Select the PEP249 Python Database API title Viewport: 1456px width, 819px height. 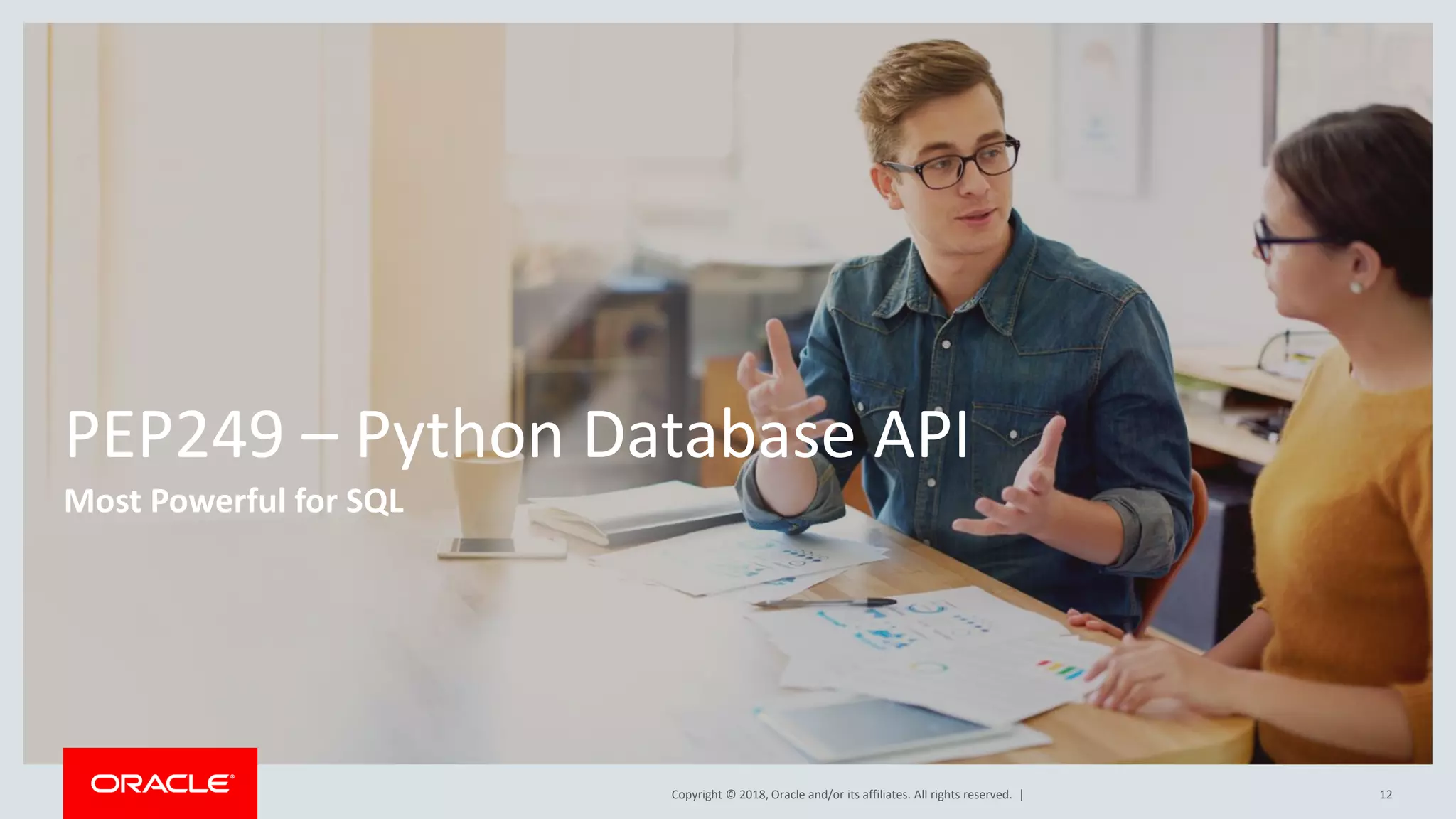click(517, 434)
